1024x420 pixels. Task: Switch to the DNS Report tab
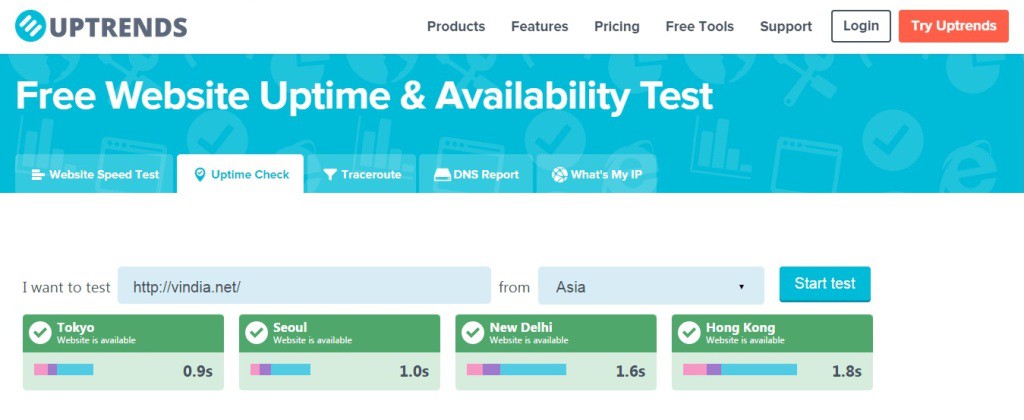(477, 174)
